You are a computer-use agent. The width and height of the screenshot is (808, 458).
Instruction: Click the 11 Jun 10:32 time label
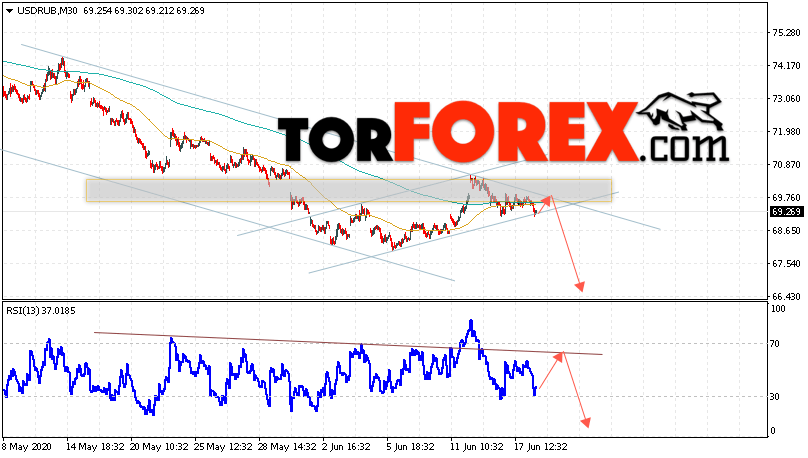coord(477,447)
